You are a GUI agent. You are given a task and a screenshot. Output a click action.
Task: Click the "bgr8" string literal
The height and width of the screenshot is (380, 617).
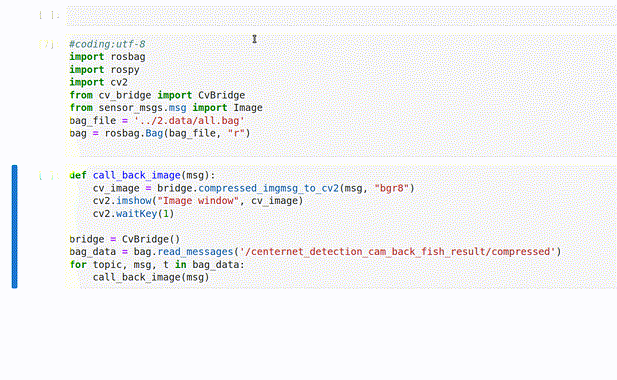[392, 188]
